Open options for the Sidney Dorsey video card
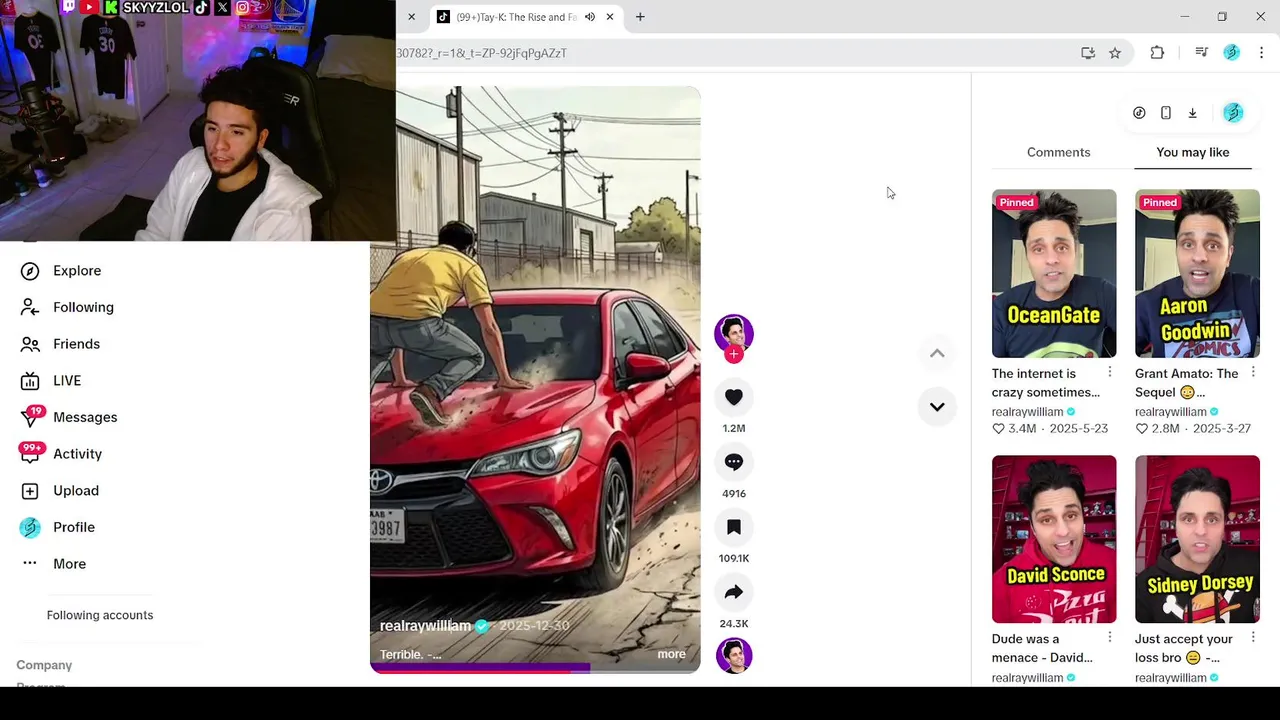1280x720 pixels. point(1253,637)
